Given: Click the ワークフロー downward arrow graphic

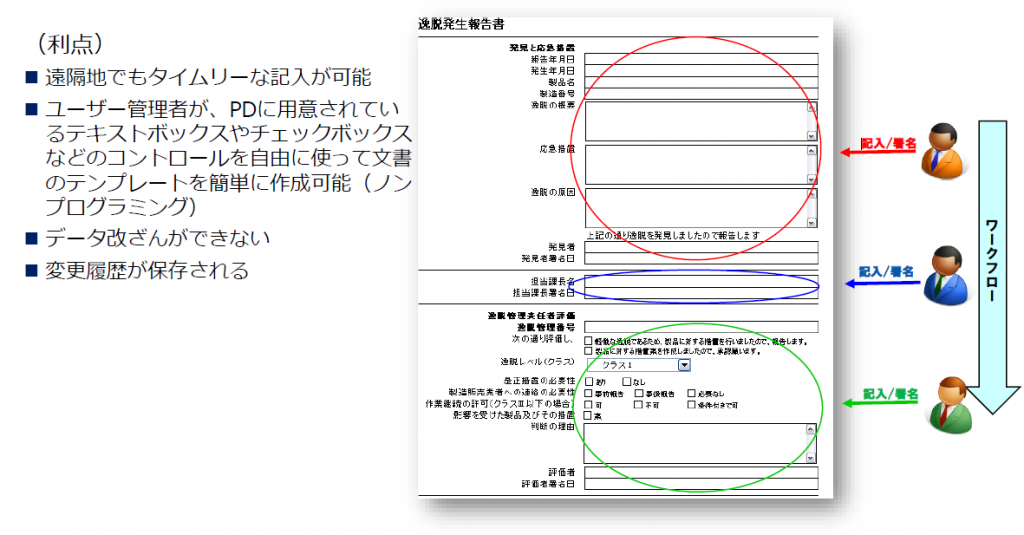Looking at the screenshot, I should tap(993, 267).
